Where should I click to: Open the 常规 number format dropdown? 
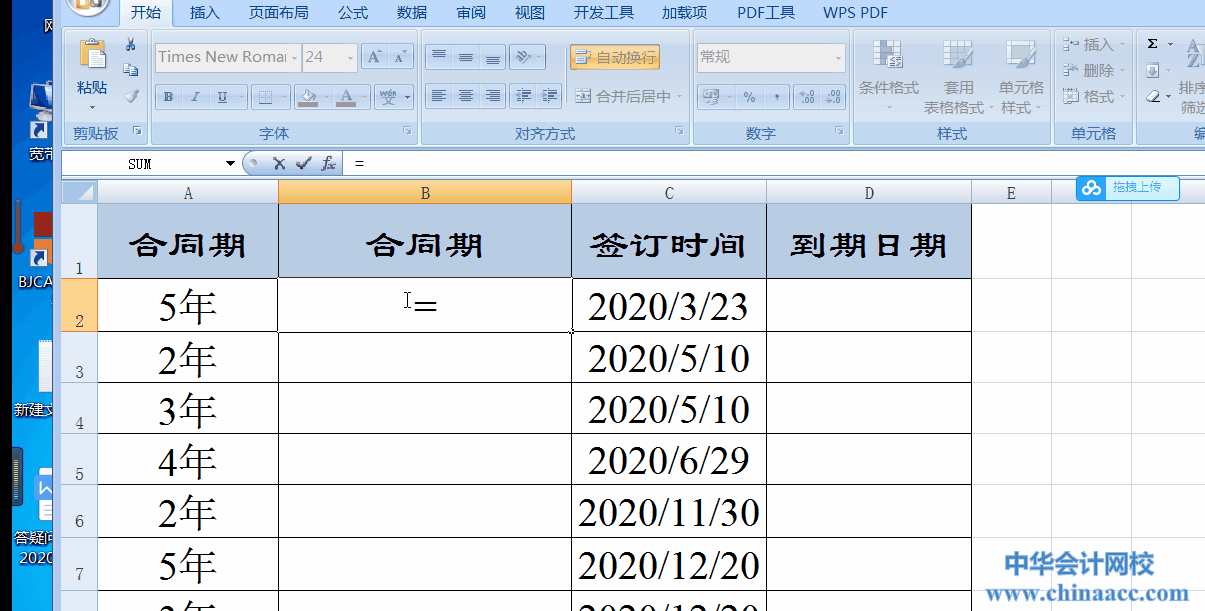pyautogui.click(x=838, y=58)
